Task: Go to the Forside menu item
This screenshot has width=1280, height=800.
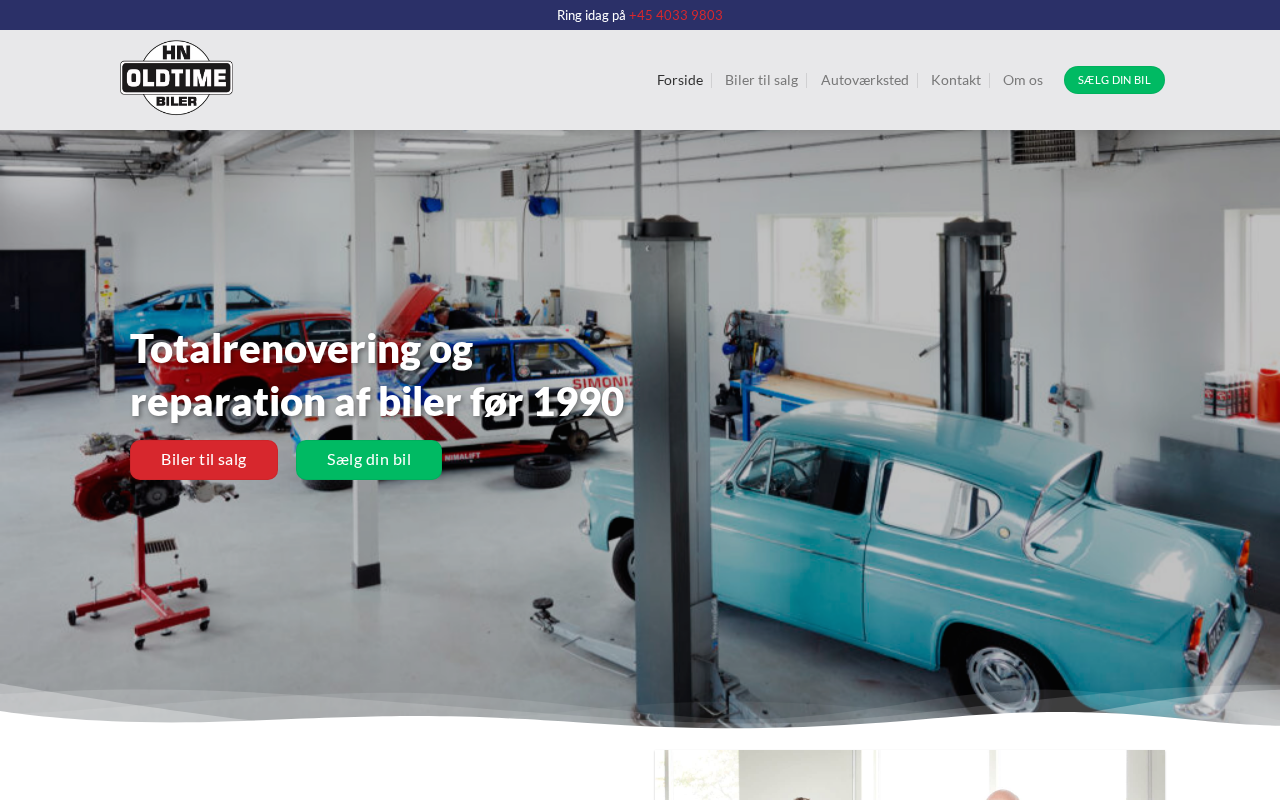Action: click(679, 80)
